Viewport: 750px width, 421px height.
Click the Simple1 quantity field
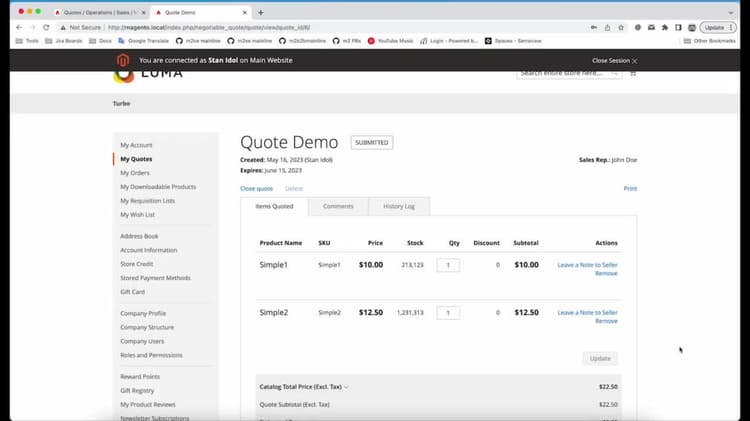point(448,265)
